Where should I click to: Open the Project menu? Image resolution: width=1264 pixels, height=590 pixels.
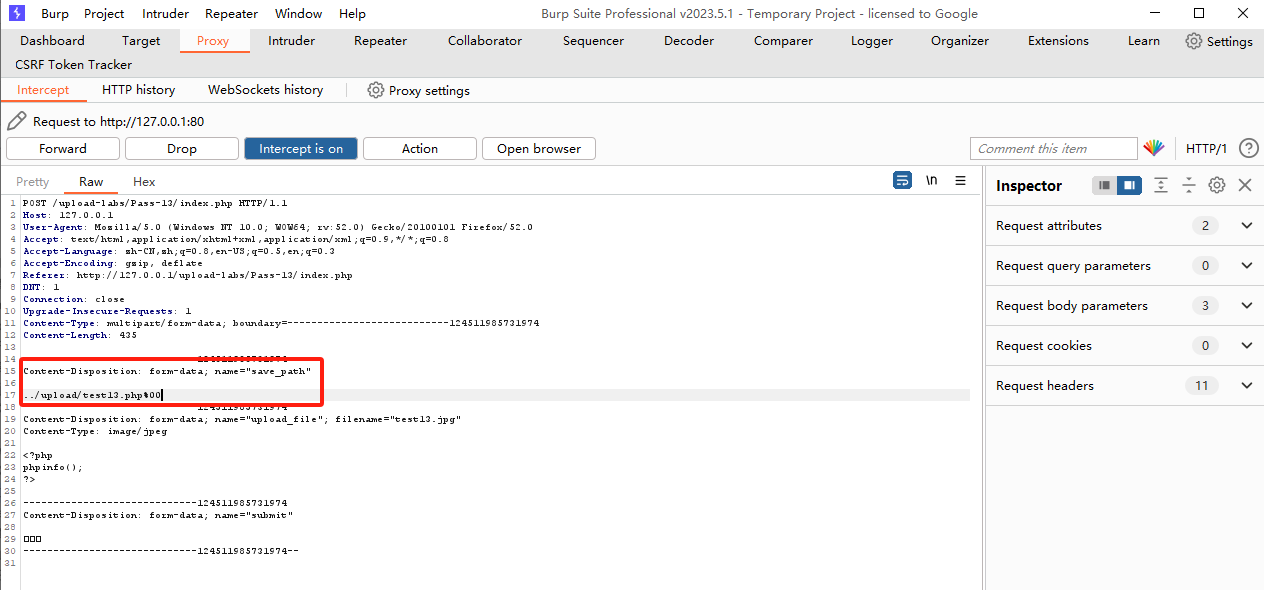[x=104, y=14]
